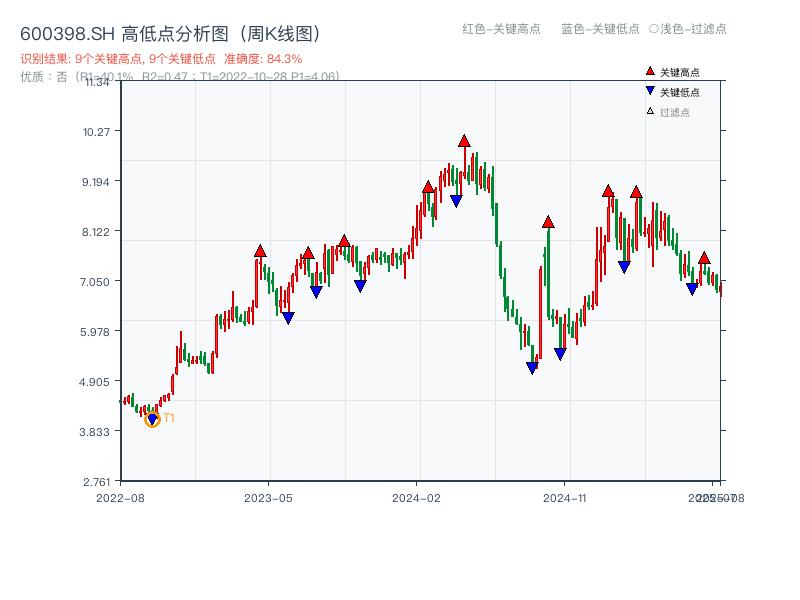Click the rightmost red high marker
The height and width of the screenshot is (600, 800).
point(704,258)
